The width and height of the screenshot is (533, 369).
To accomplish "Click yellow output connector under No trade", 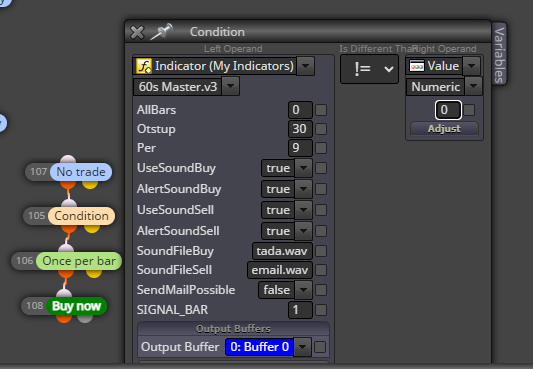I will (90, 184).
